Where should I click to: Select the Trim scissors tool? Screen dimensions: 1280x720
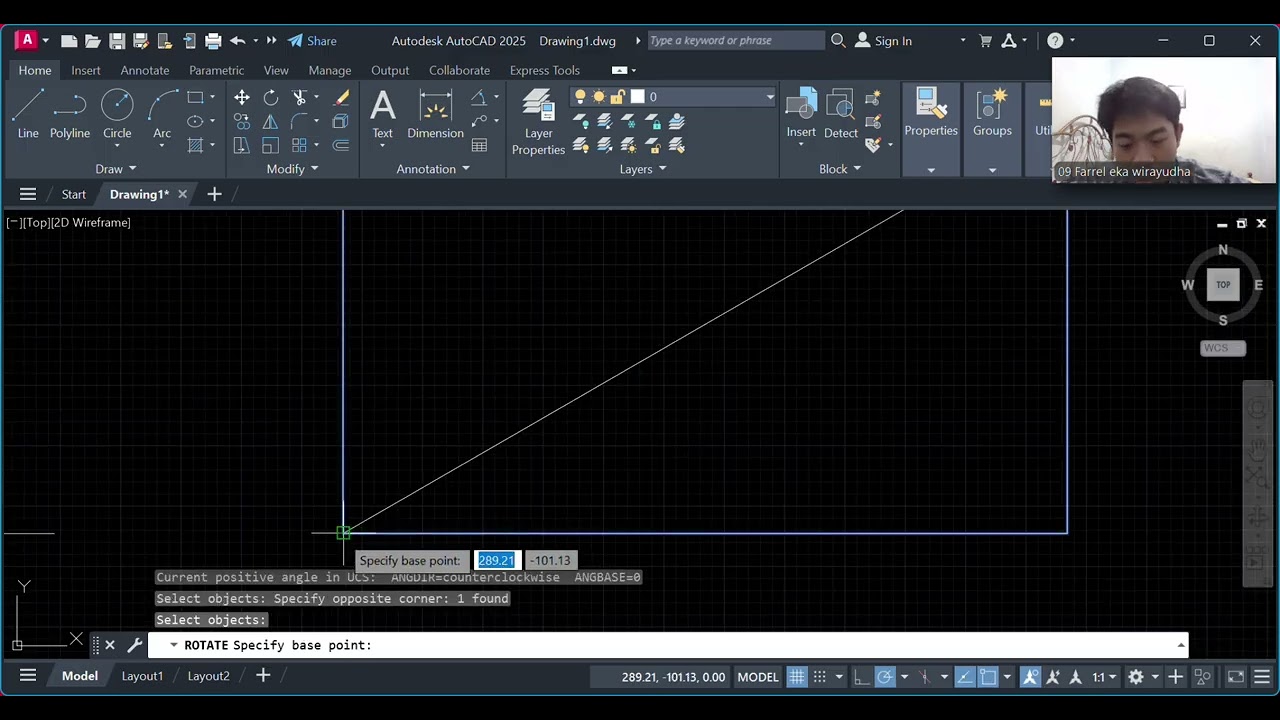pyautogui.click(x=299, y=97)
